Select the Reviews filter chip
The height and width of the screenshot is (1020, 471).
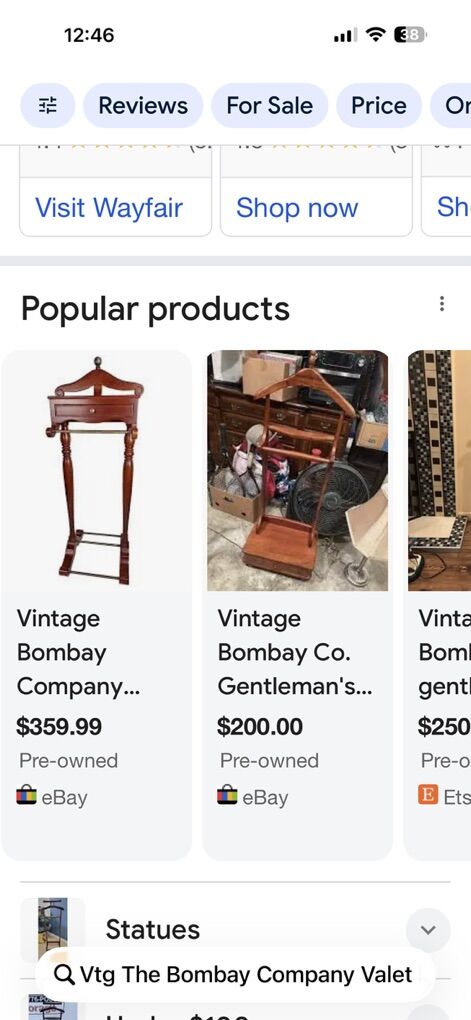click(143, 105)
